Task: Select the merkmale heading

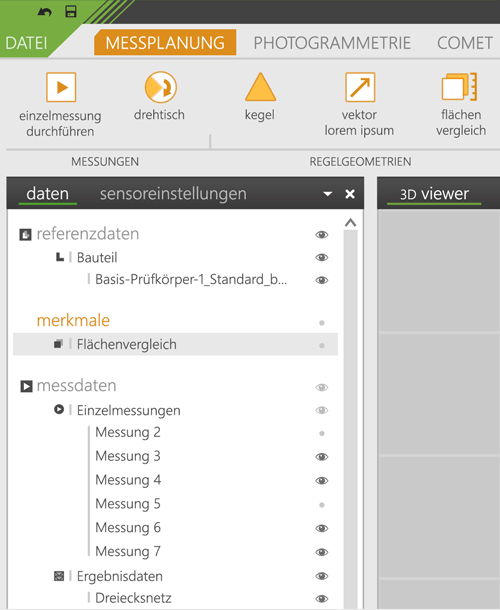Action: (x=73, y=321)
